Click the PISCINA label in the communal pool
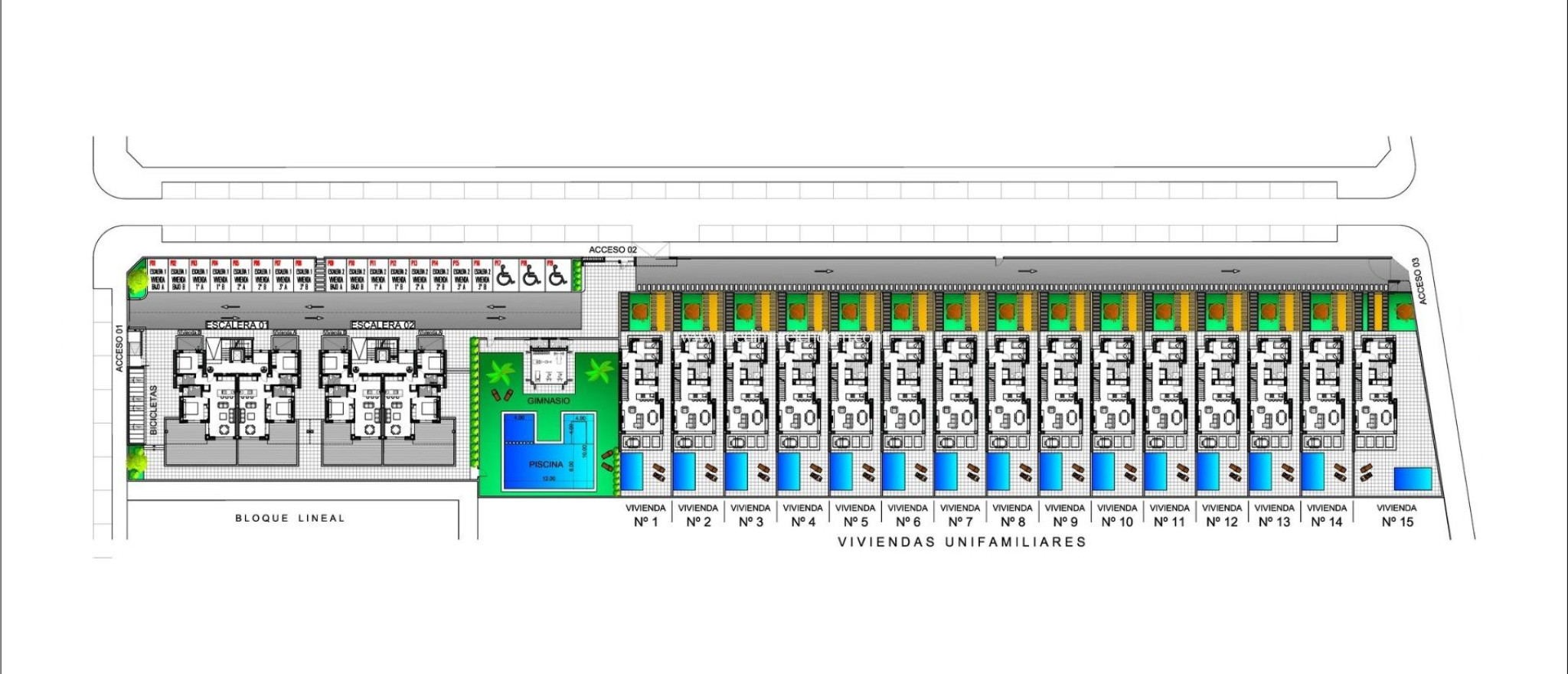Image resolution: width=1568 pixels, height=674 pixels. pos(546,464)
